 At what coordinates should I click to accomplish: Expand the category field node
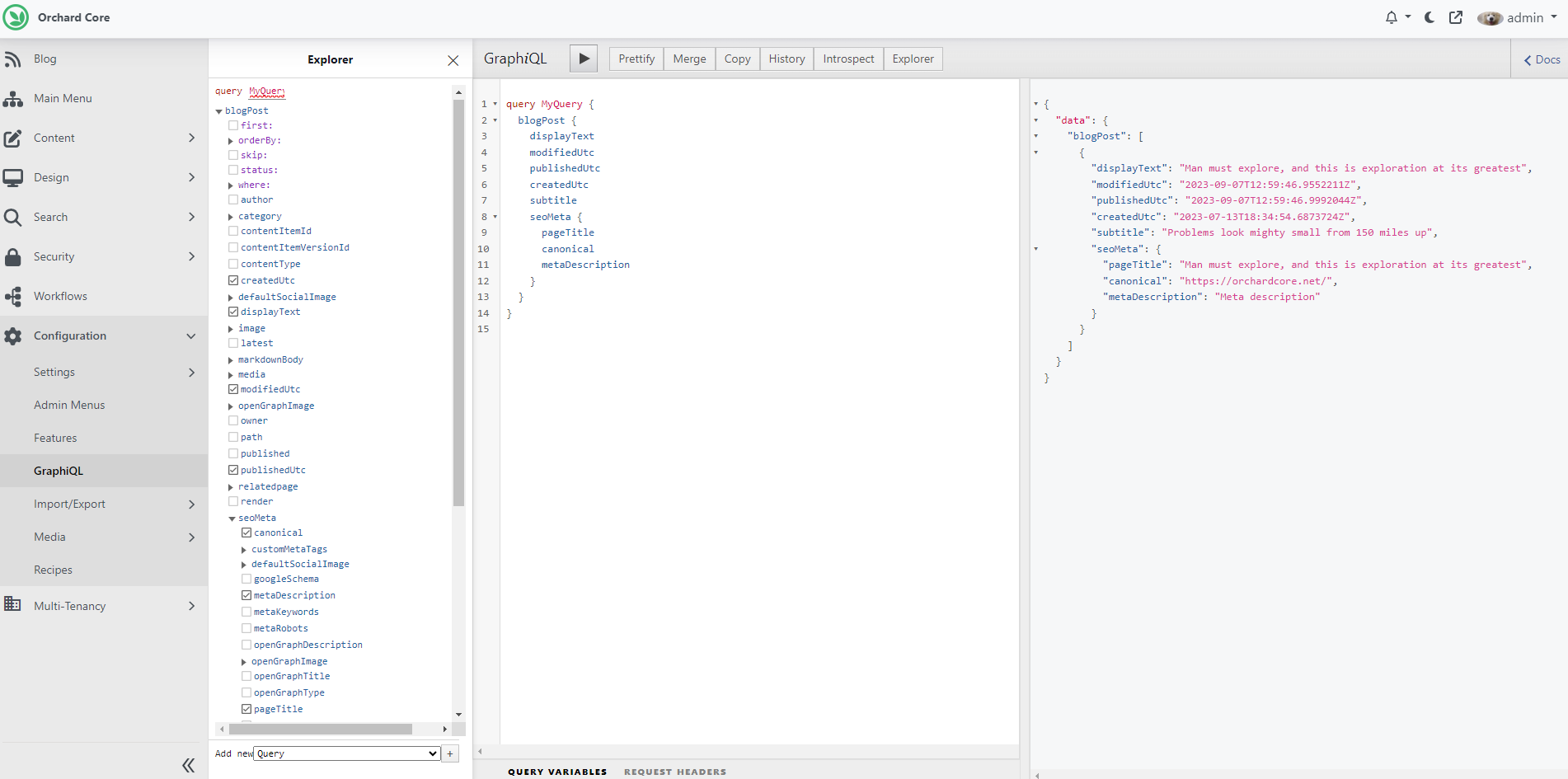pos(231,217)
